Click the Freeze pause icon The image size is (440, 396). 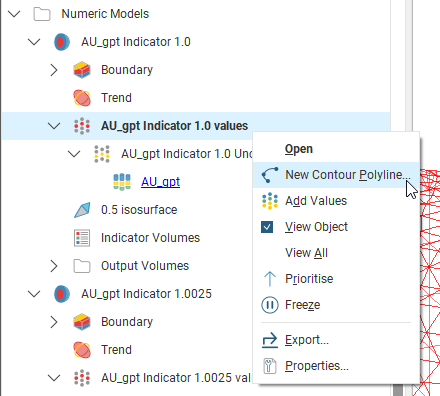click(x=270, y=305)
